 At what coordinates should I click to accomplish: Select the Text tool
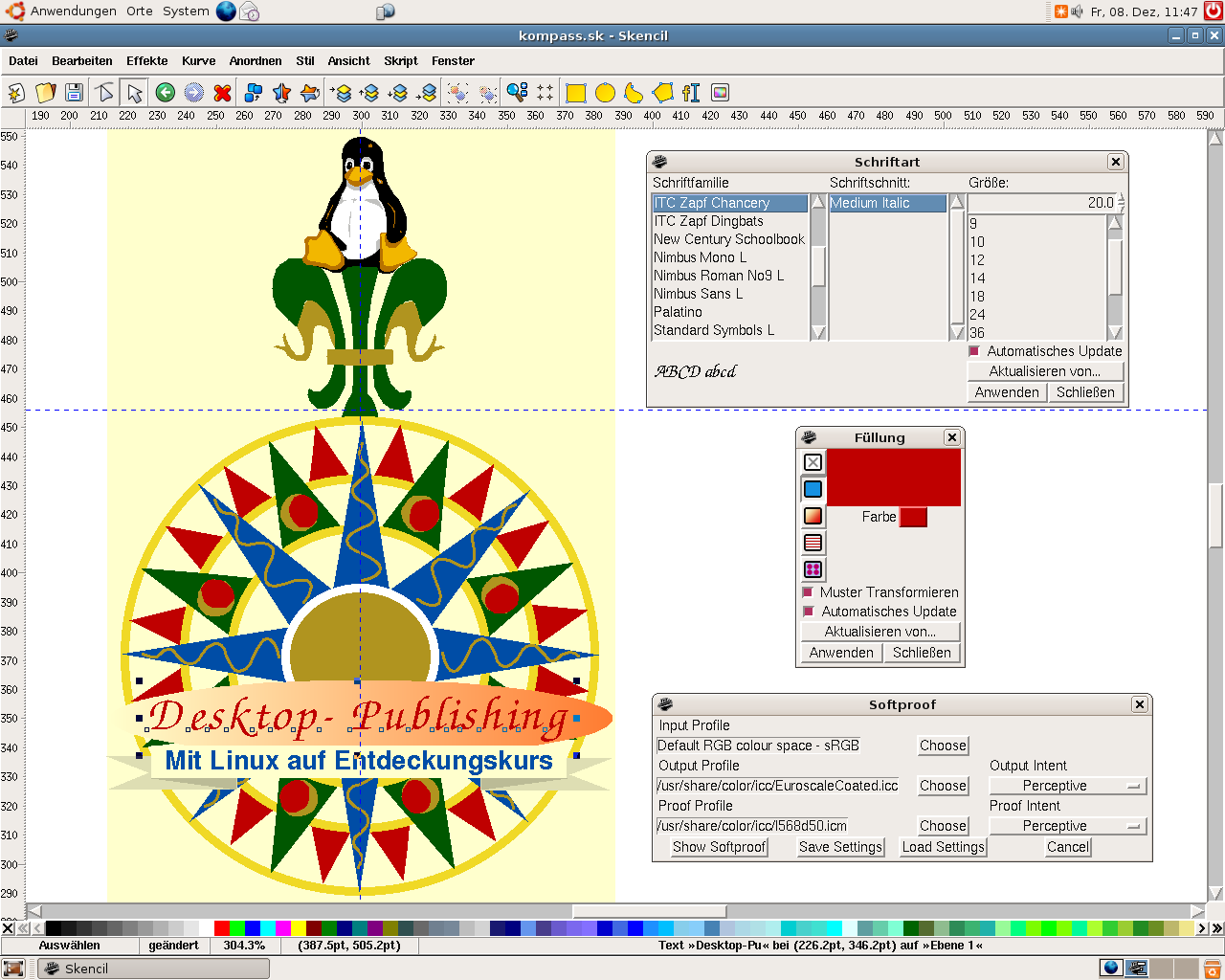click(x=691, y=92)
